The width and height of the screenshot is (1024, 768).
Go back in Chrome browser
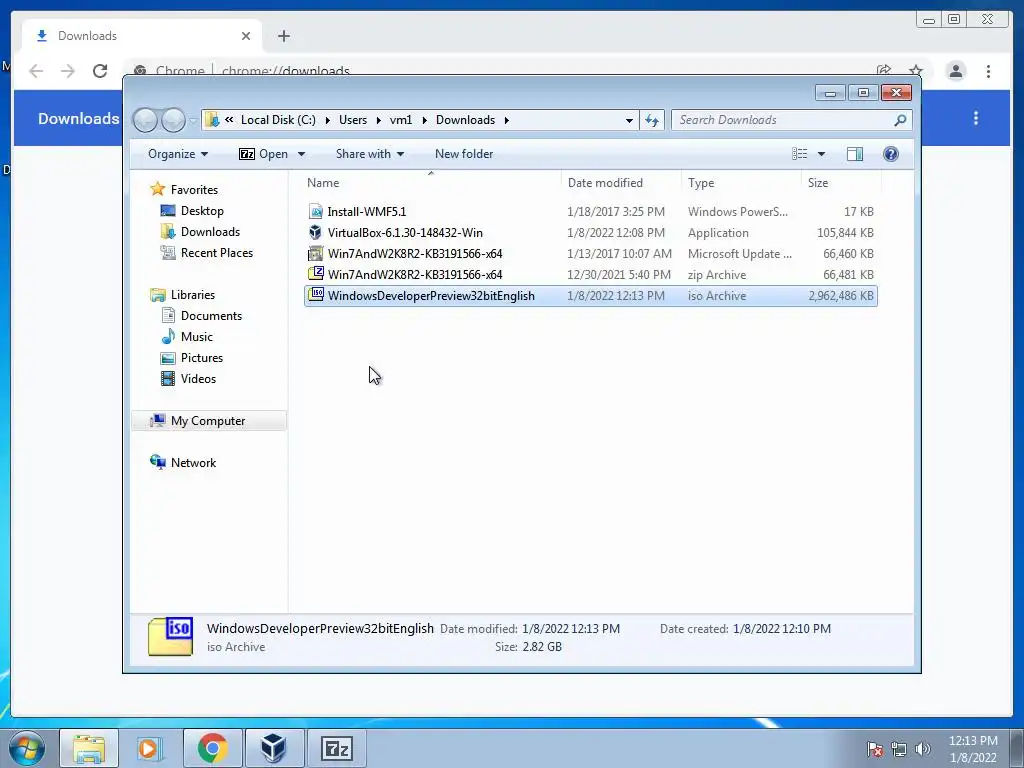pos(36,71)
